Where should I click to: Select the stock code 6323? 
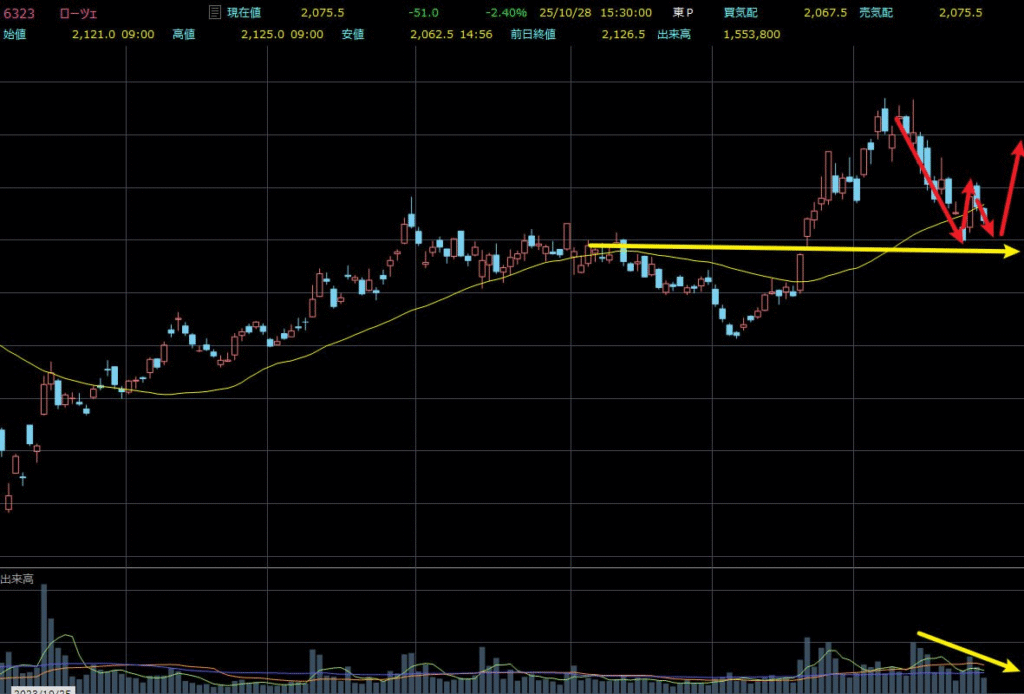click(x=18, y=13)
